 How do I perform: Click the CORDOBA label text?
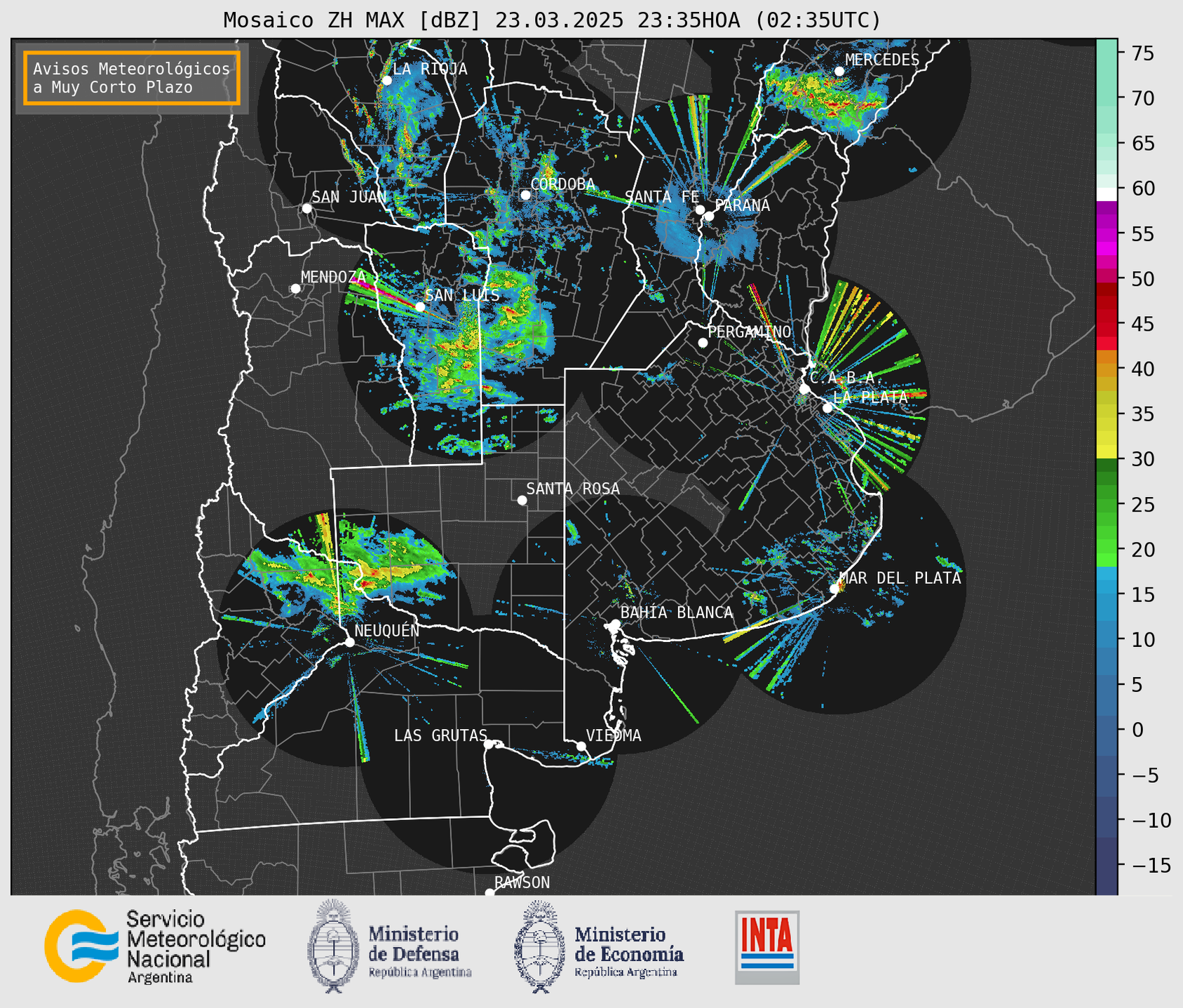(562, 184)
